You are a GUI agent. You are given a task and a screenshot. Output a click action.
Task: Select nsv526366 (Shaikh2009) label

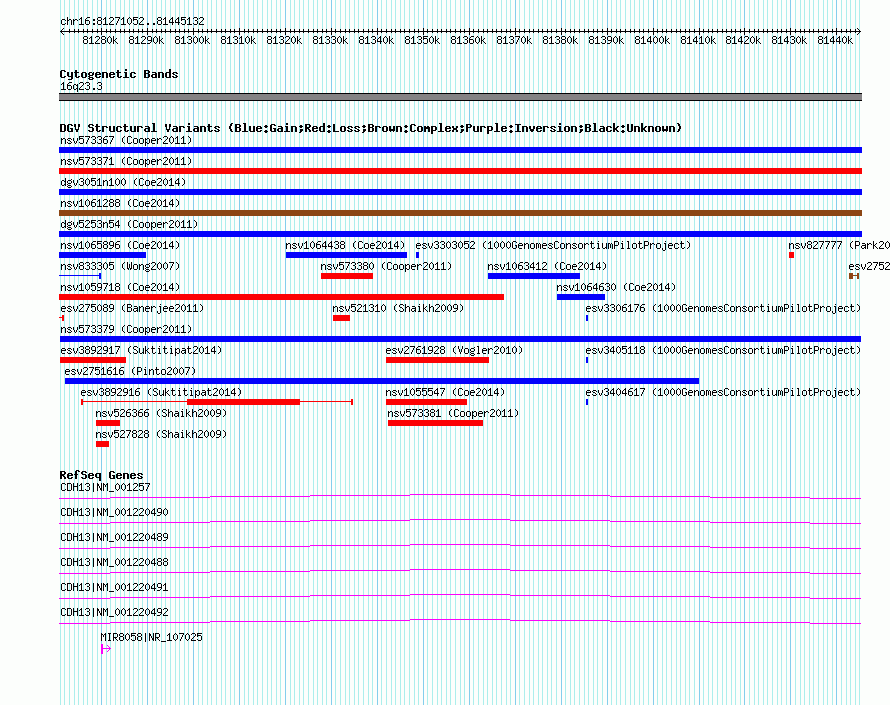click(161, 413)
